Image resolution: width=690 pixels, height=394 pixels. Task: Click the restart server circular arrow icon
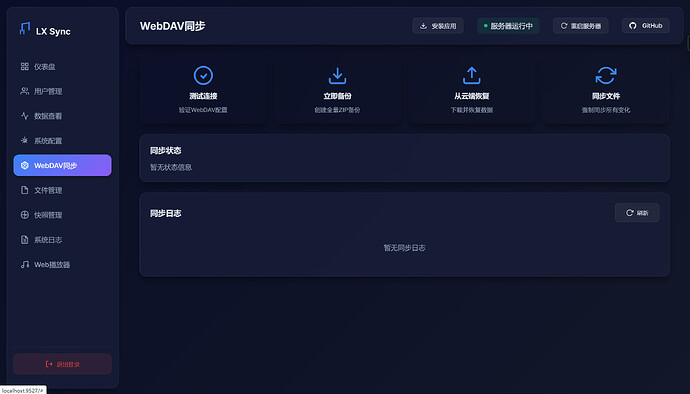coord(564,26)
